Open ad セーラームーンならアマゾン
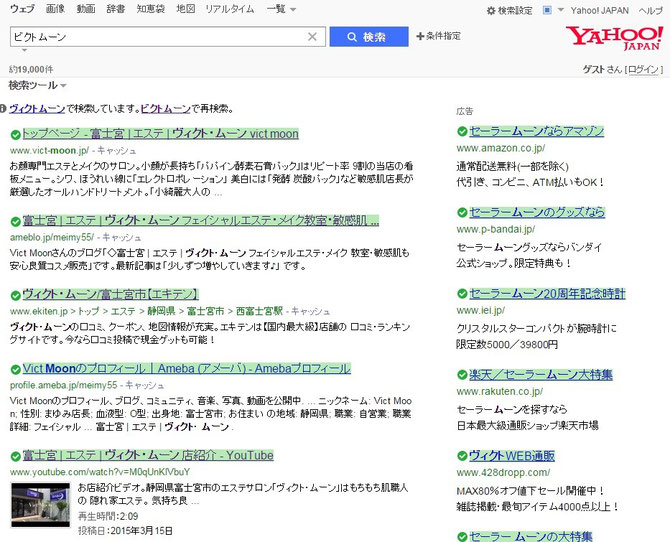Image resolution: width=670 pixels, height=542 pixels. (x=536, y=131)
